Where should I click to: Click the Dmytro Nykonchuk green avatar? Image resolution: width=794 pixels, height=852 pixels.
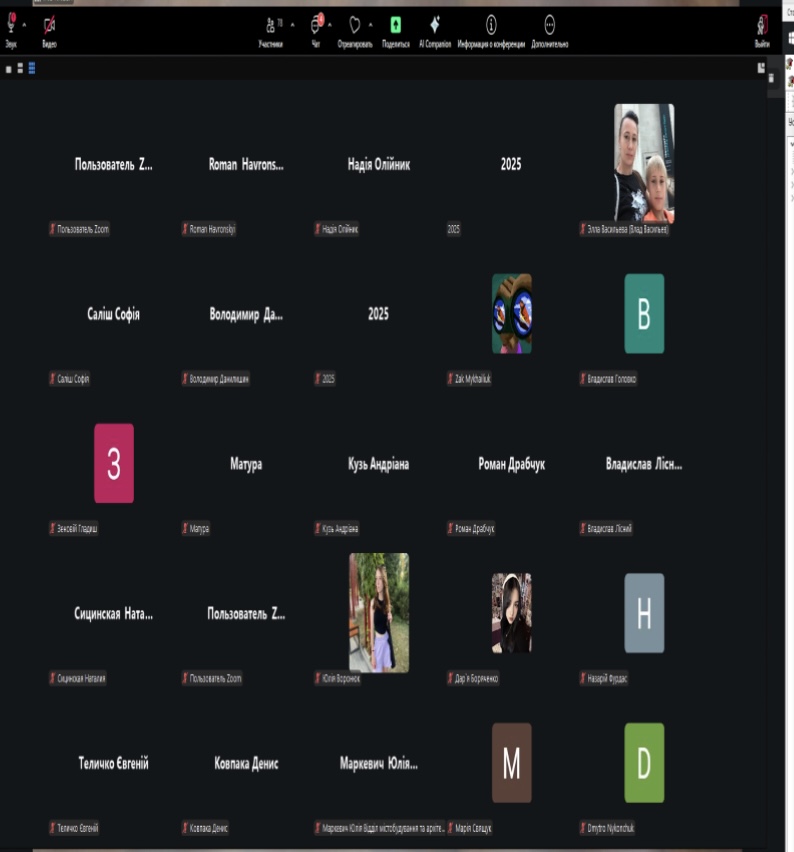(x=644, y=763)
